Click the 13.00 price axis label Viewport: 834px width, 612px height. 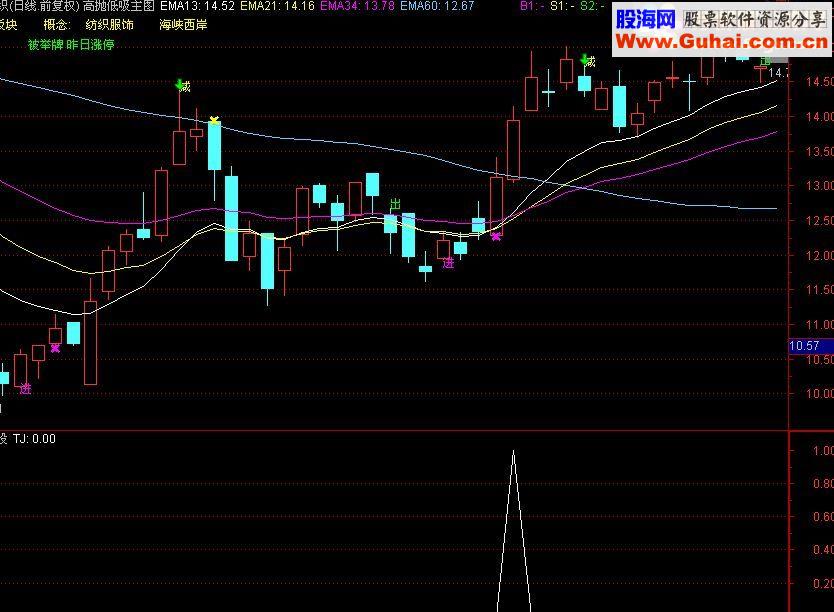820,186
